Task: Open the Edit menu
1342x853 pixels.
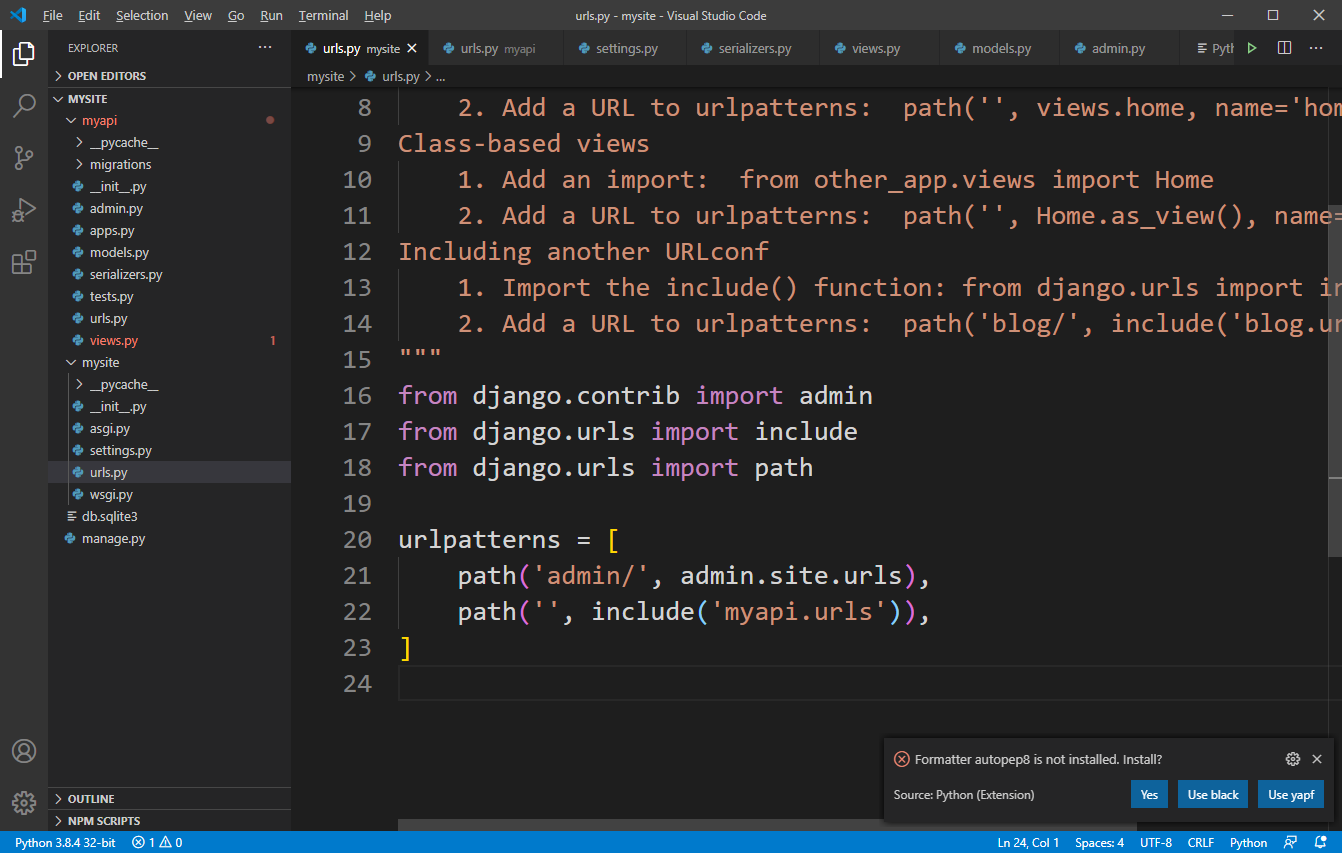Action: [x=89, y=15]
